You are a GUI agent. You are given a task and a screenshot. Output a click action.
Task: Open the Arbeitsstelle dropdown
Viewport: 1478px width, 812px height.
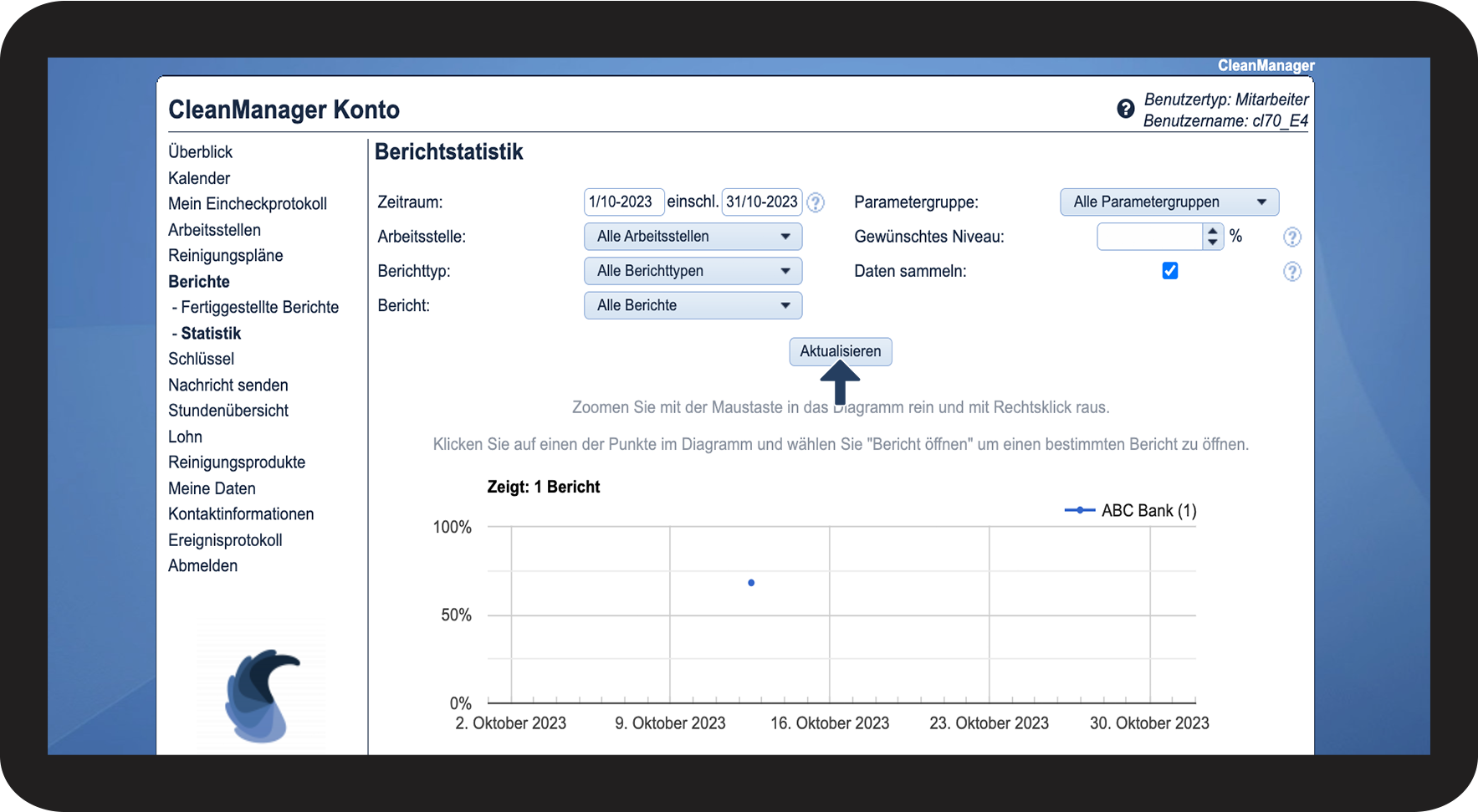tap(693, 237)
